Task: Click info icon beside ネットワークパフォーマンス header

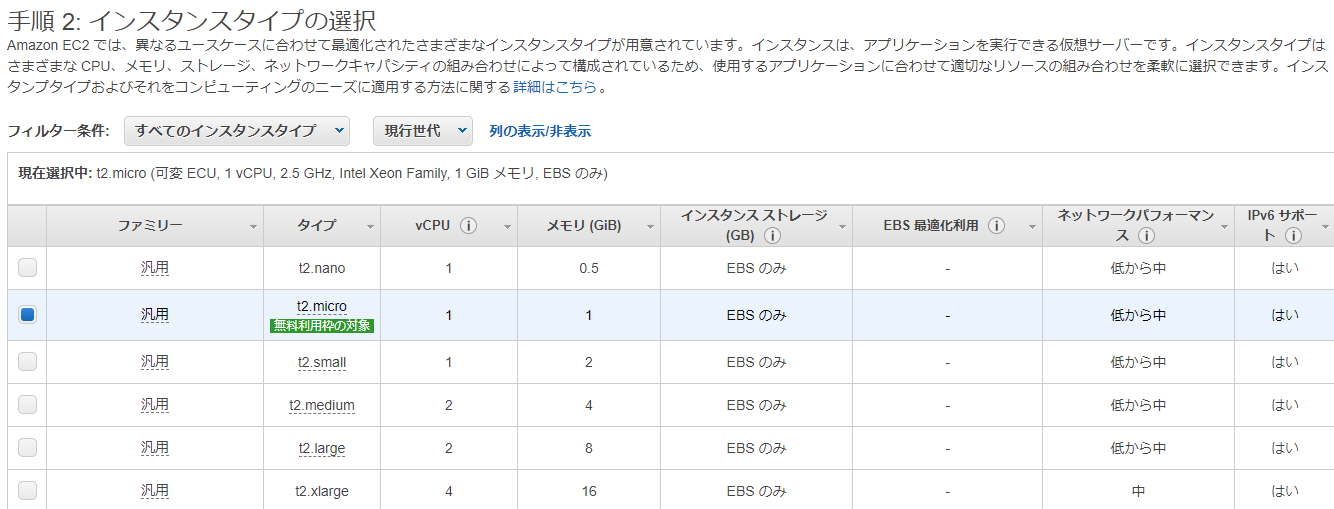Action: tap(1146, 236)
